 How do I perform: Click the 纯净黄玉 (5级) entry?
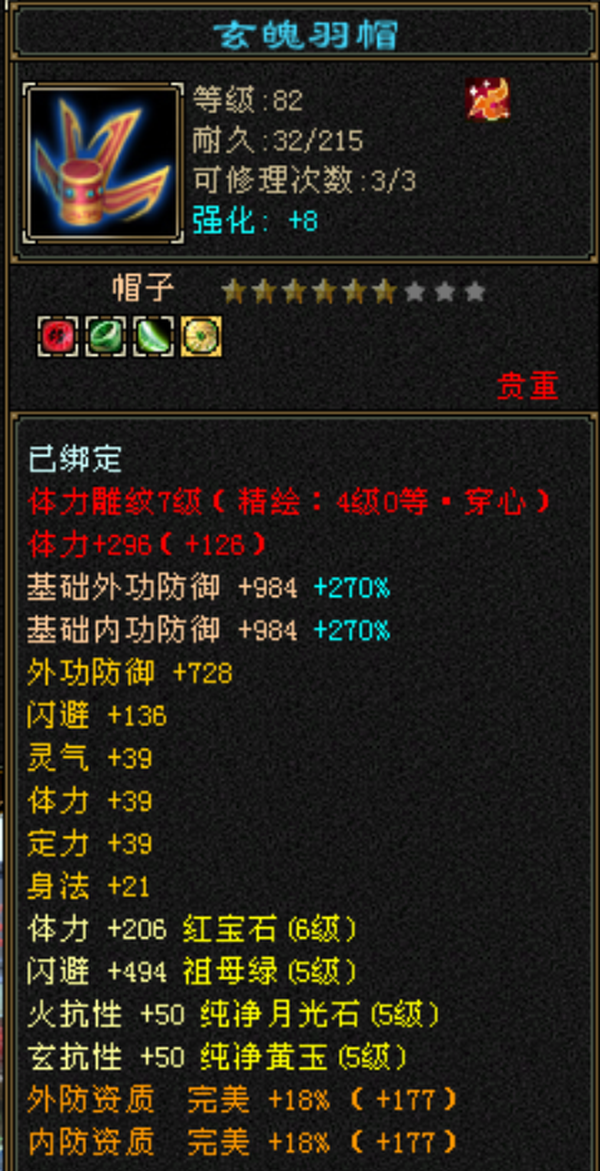pos(304,1057)
